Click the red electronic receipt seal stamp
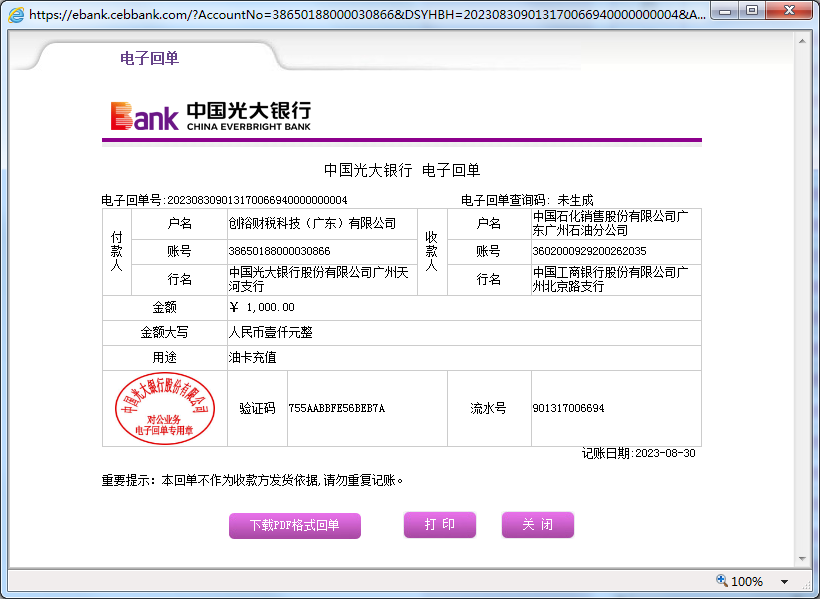Viewport: 820px width, 599px height. 163,408
